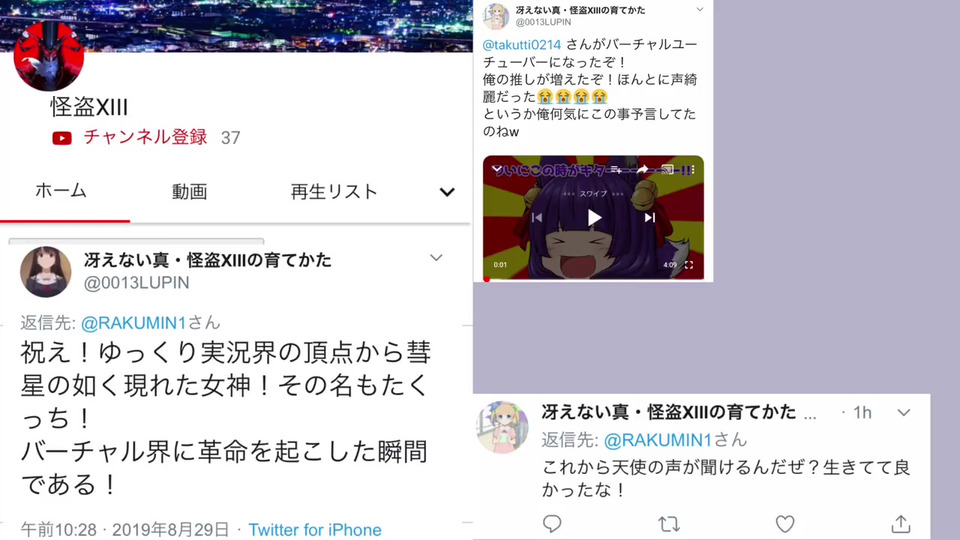This screenshot has height=540, width=960.
Task: Open the 再生リスト tab
Action: point(334,192)
